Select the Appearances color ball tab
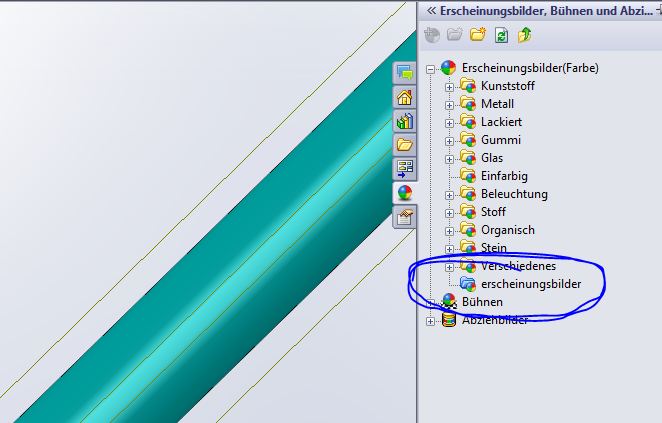The height and width of the screenshot is (423, 662). coord(405,193)
